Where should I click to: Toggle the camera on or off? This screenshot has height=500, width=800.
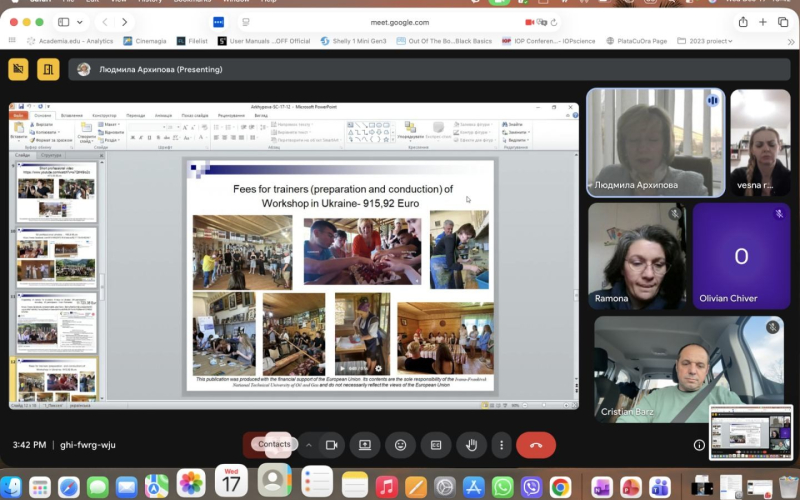point(331,445)
